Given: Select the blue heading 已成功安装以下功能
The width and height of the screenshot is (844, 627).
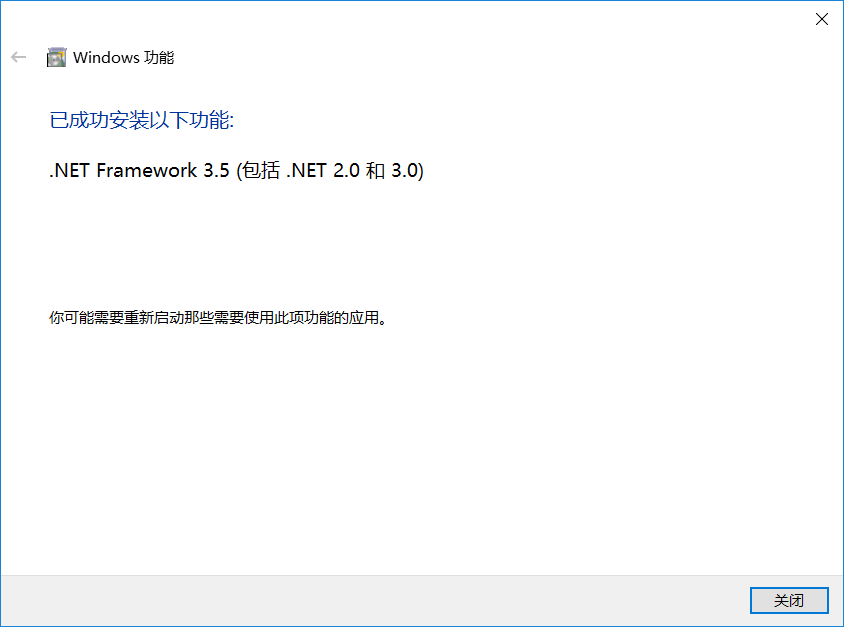Looking at the screenshot, I should [142, 120].
